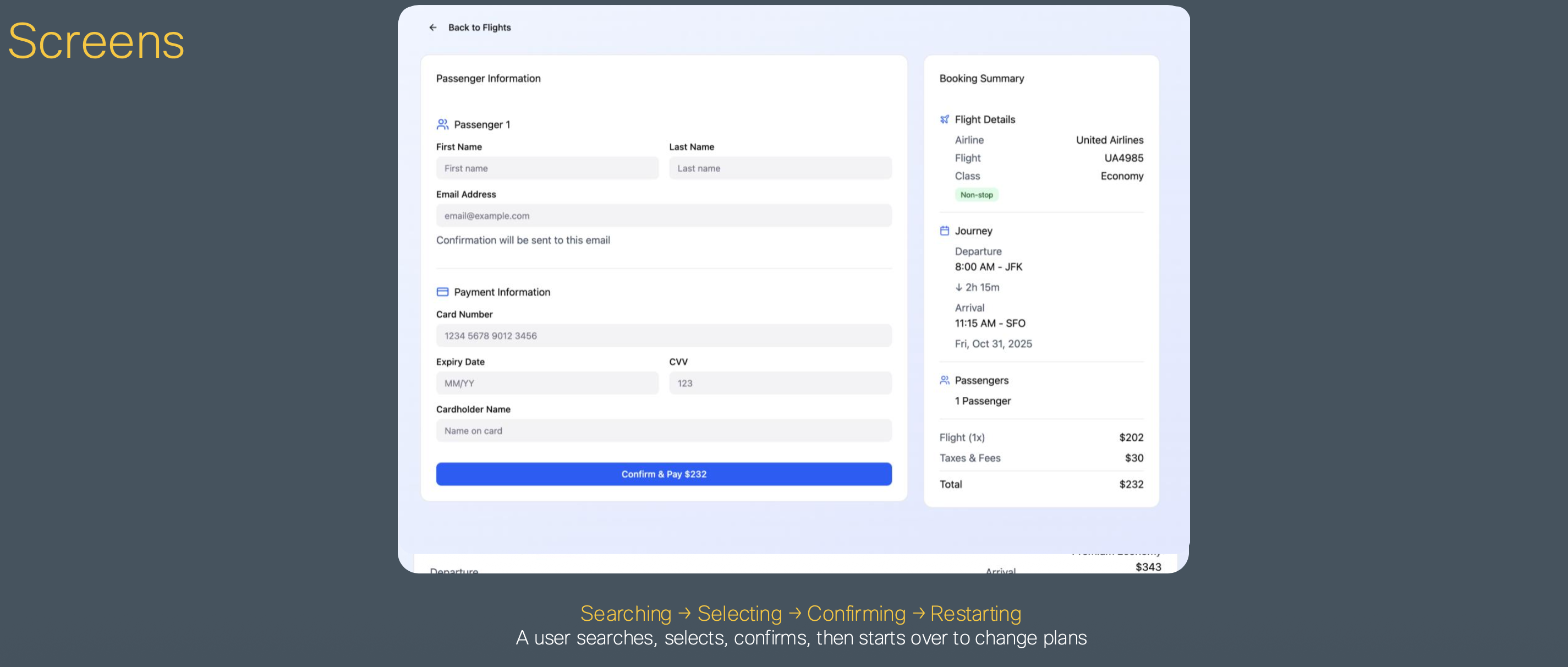Select the email@example.com email field
The image size is (1568, 667).
tap(664, 216)
